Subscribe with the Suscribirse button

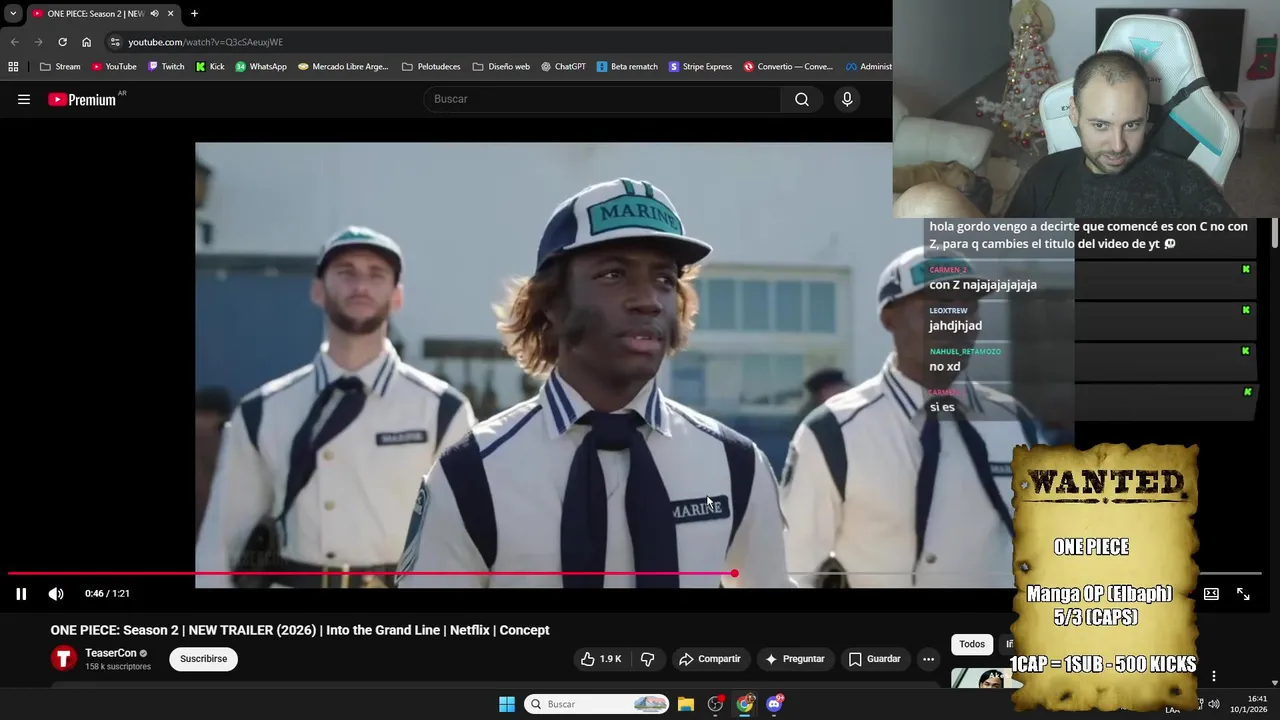click(203, 659)
